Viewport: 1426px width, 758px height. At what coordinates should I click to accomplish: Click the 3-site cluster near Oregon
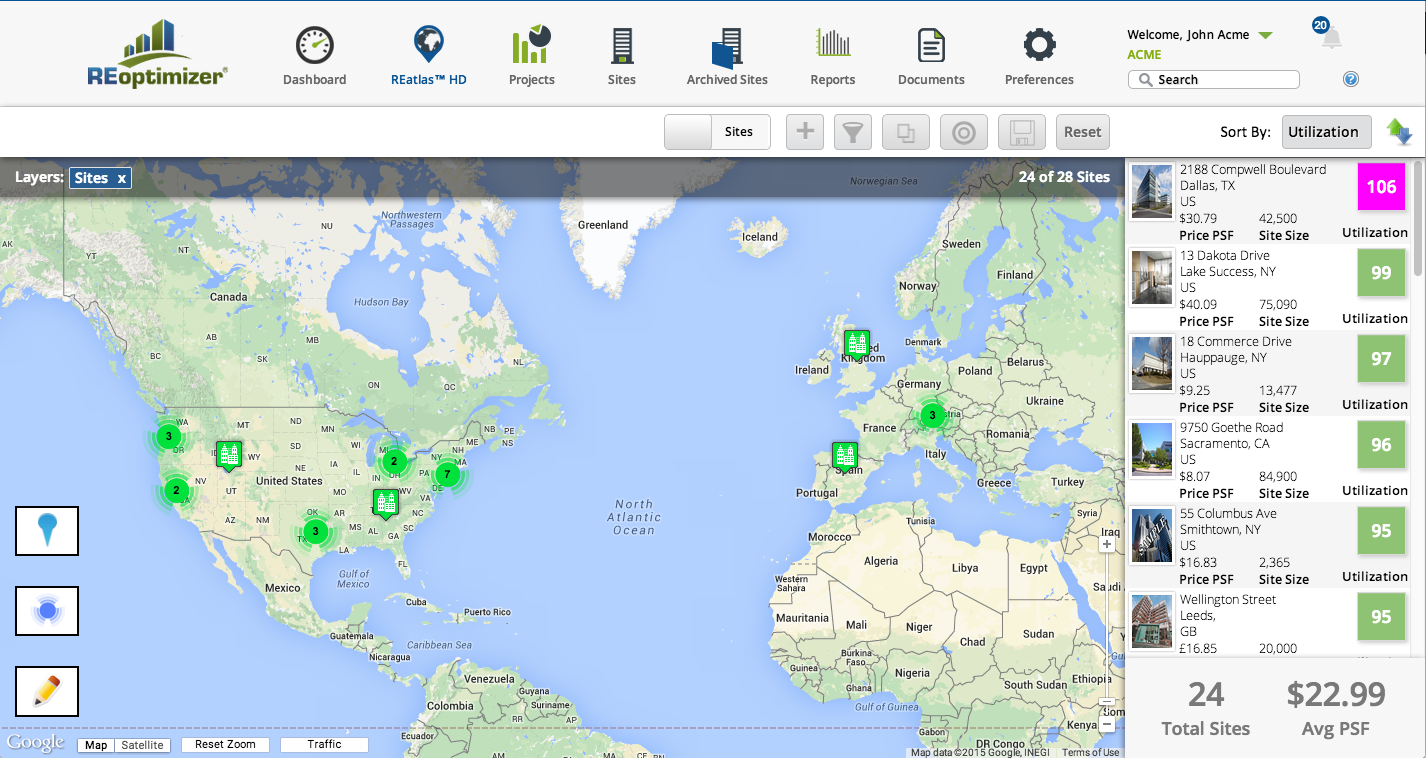point(169,437)
